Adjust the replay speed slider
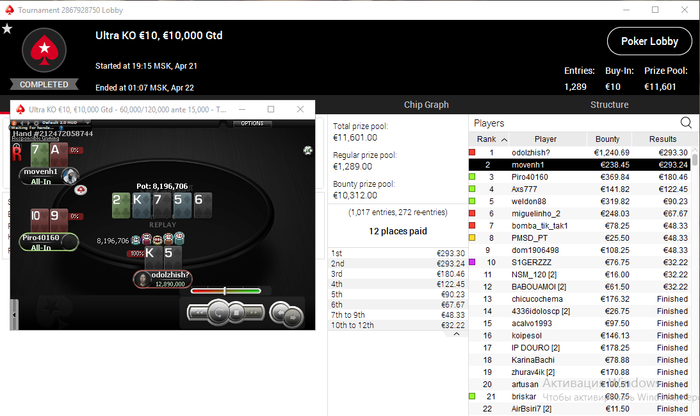700x416 pixels. click(x=225, y=291)
